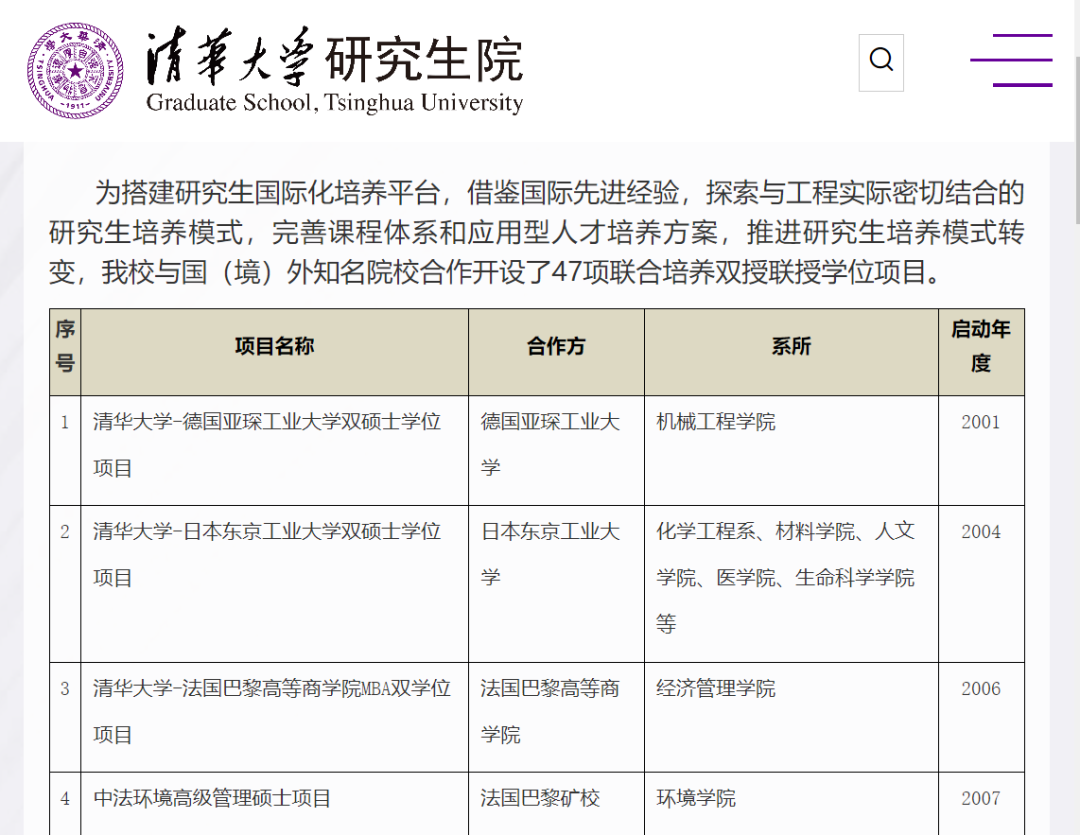Select the 项目名称 column header

(275, 352)
